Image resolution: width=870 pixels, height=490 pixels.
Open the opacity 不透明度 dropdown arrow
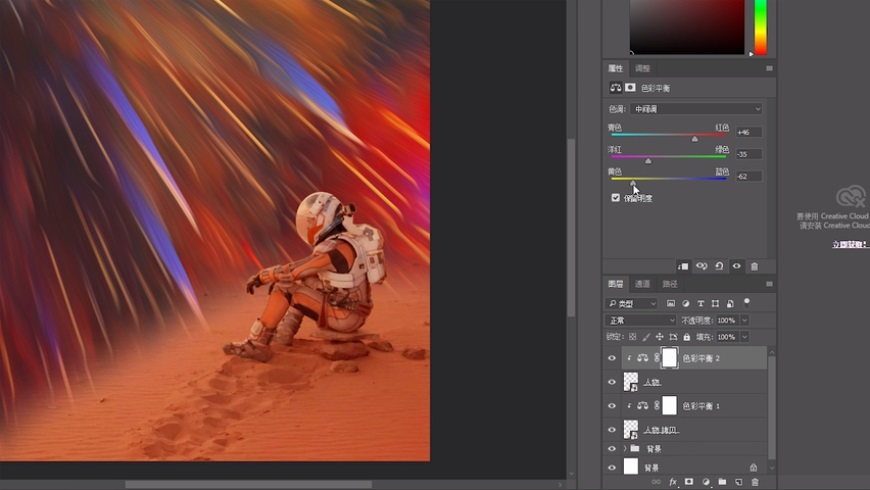point(745,320)
